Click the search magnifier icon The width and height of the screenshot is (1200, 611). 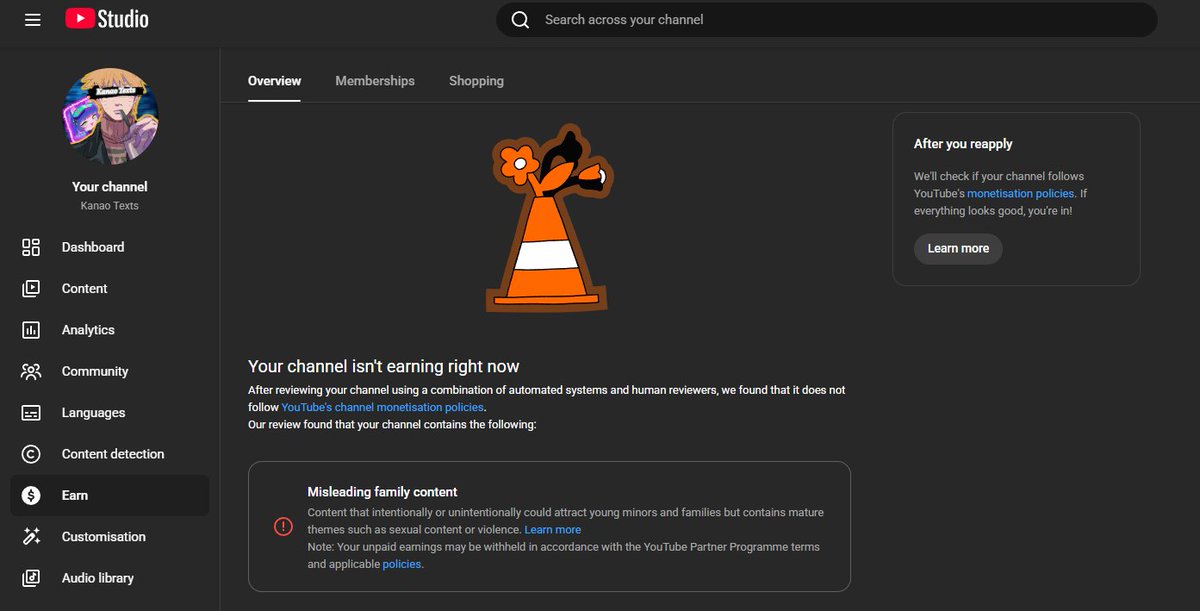[x=520, y=20]
